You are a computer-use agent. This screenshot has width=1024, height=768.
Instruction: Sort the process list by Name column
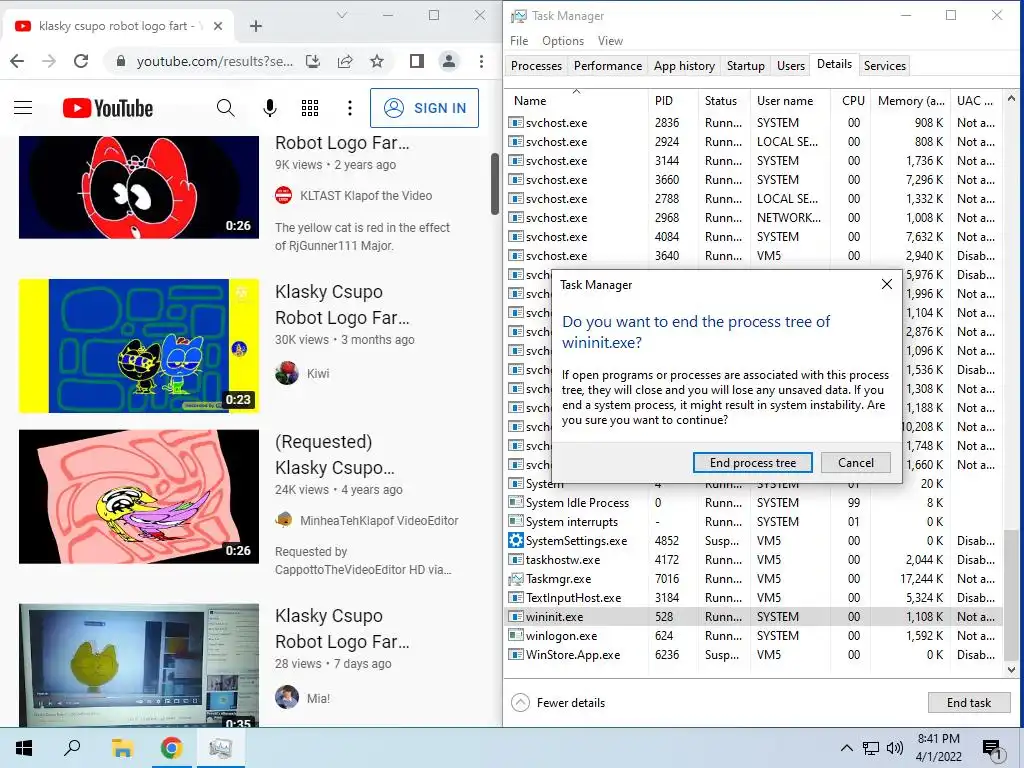click(x=577, y=101)
